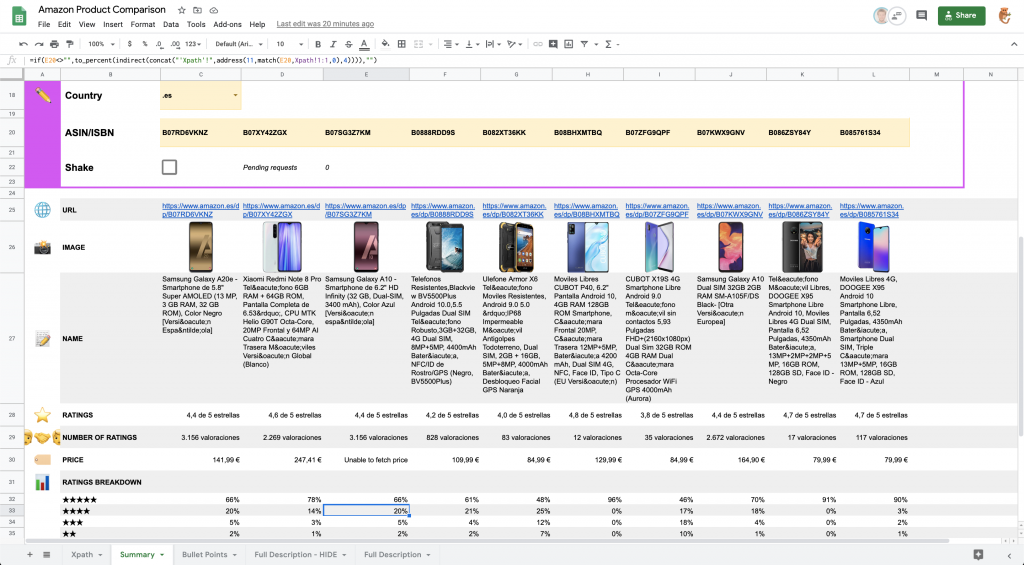Open last edit history link
1024x565 pixels.
click(x=325, y=24)
